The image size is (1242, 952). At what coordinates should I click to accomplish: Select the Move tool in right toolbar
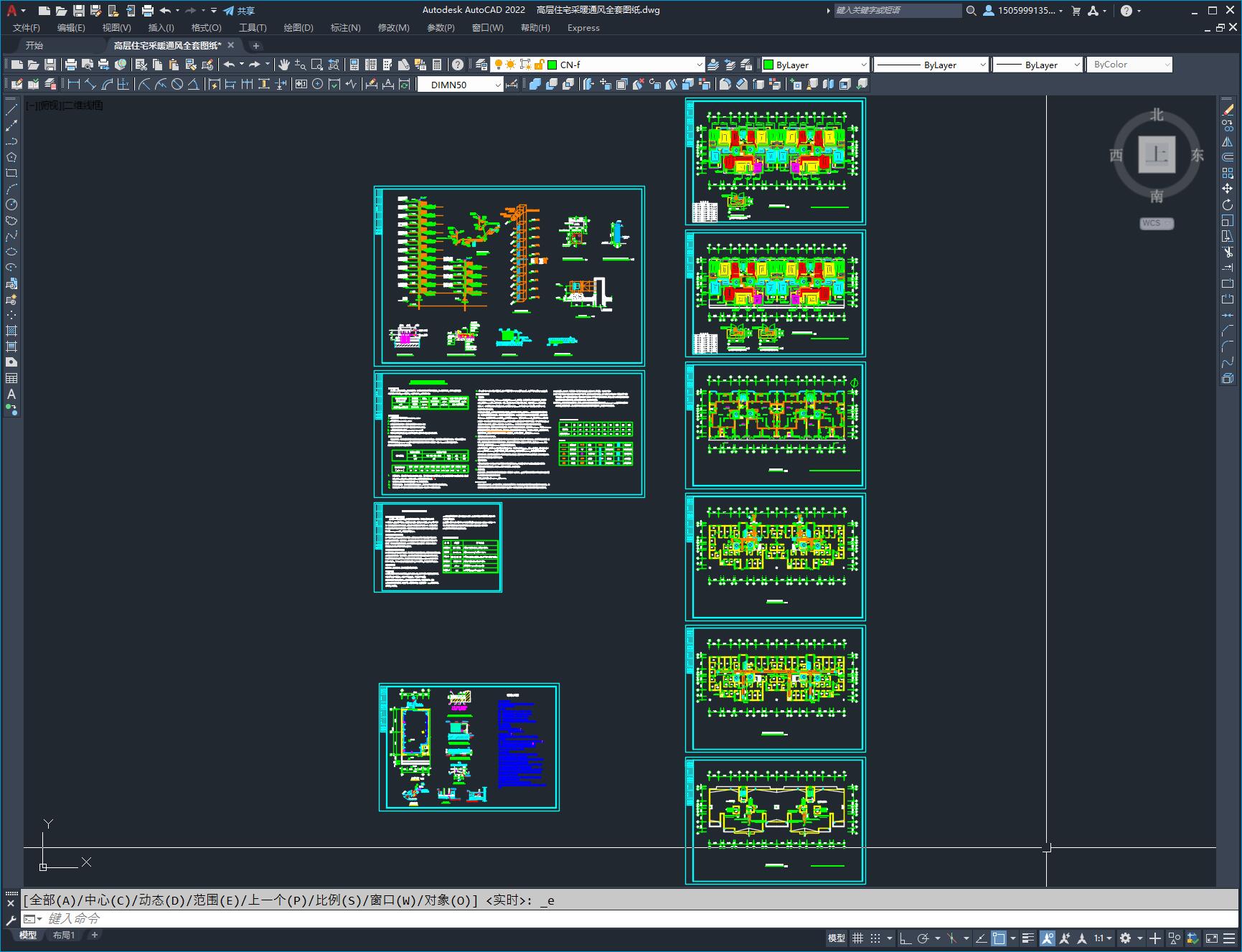1228,189
